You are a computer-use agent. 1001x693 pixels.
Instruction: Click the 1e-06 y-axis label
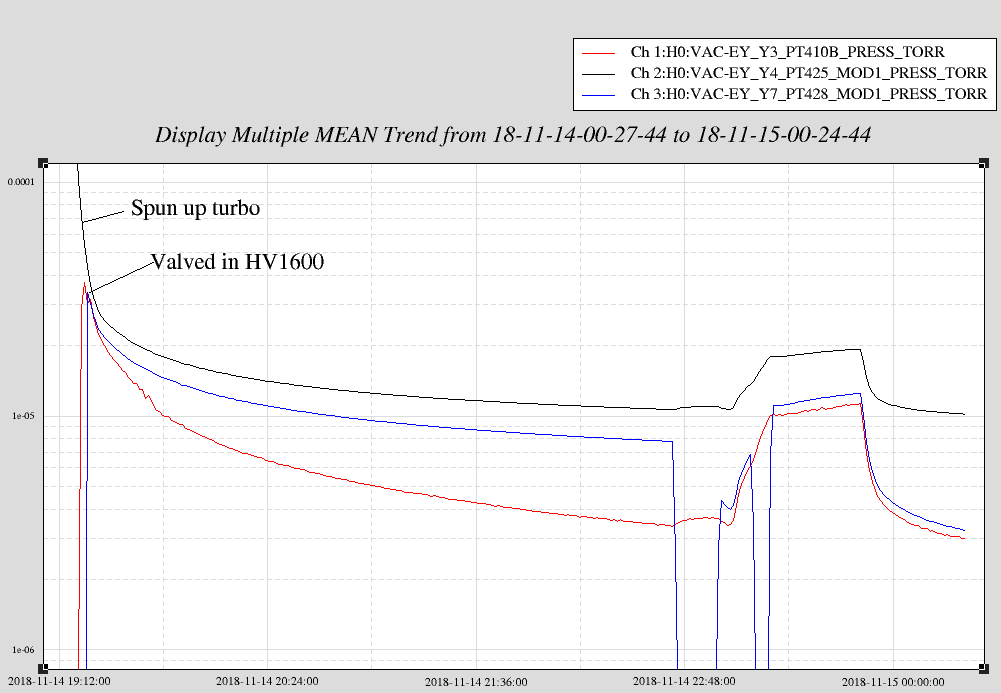pyautogui.click(x=23, y=650)
